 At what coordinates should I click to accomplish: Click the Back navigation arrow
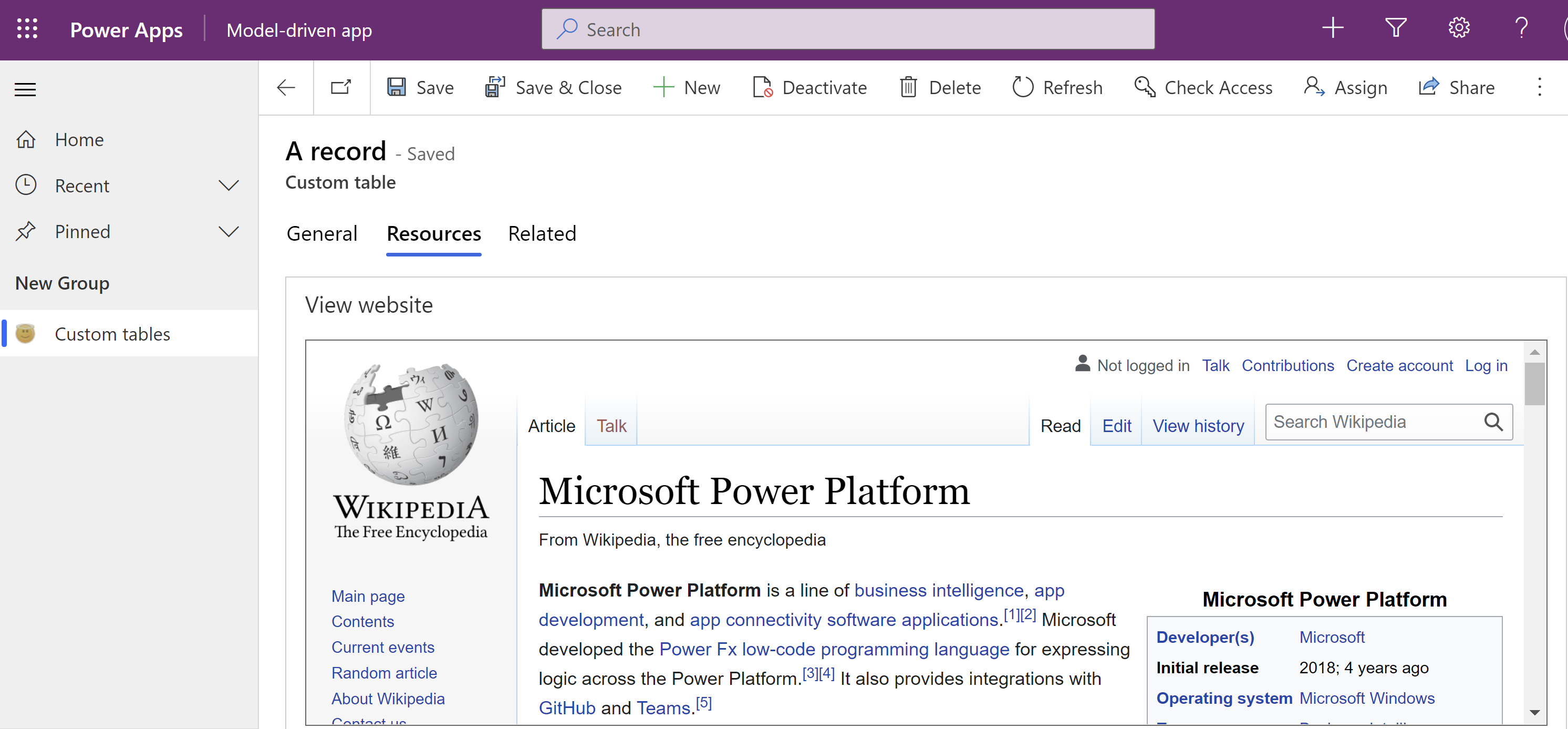(286, 87)
